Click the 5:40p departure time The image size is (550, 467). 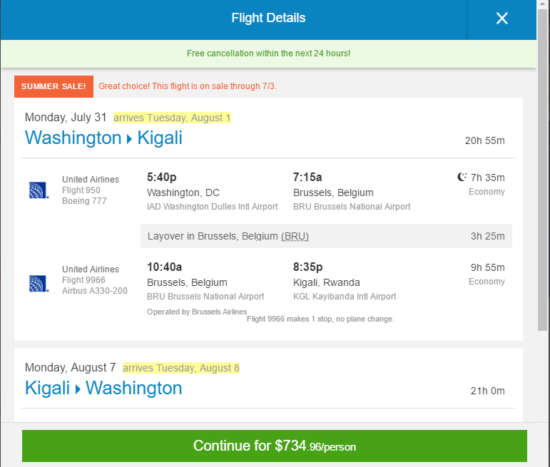162,177
